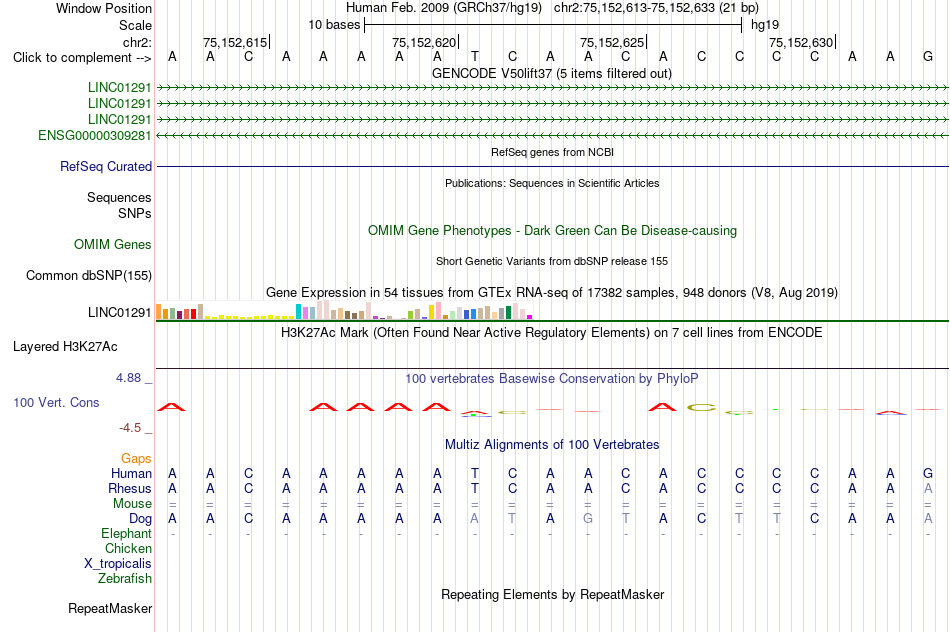Open the 'RefSeq genes from NCBI' title
Image resolution: width=950 pixels, height=632 pixels.
click(x=553, y=152)
